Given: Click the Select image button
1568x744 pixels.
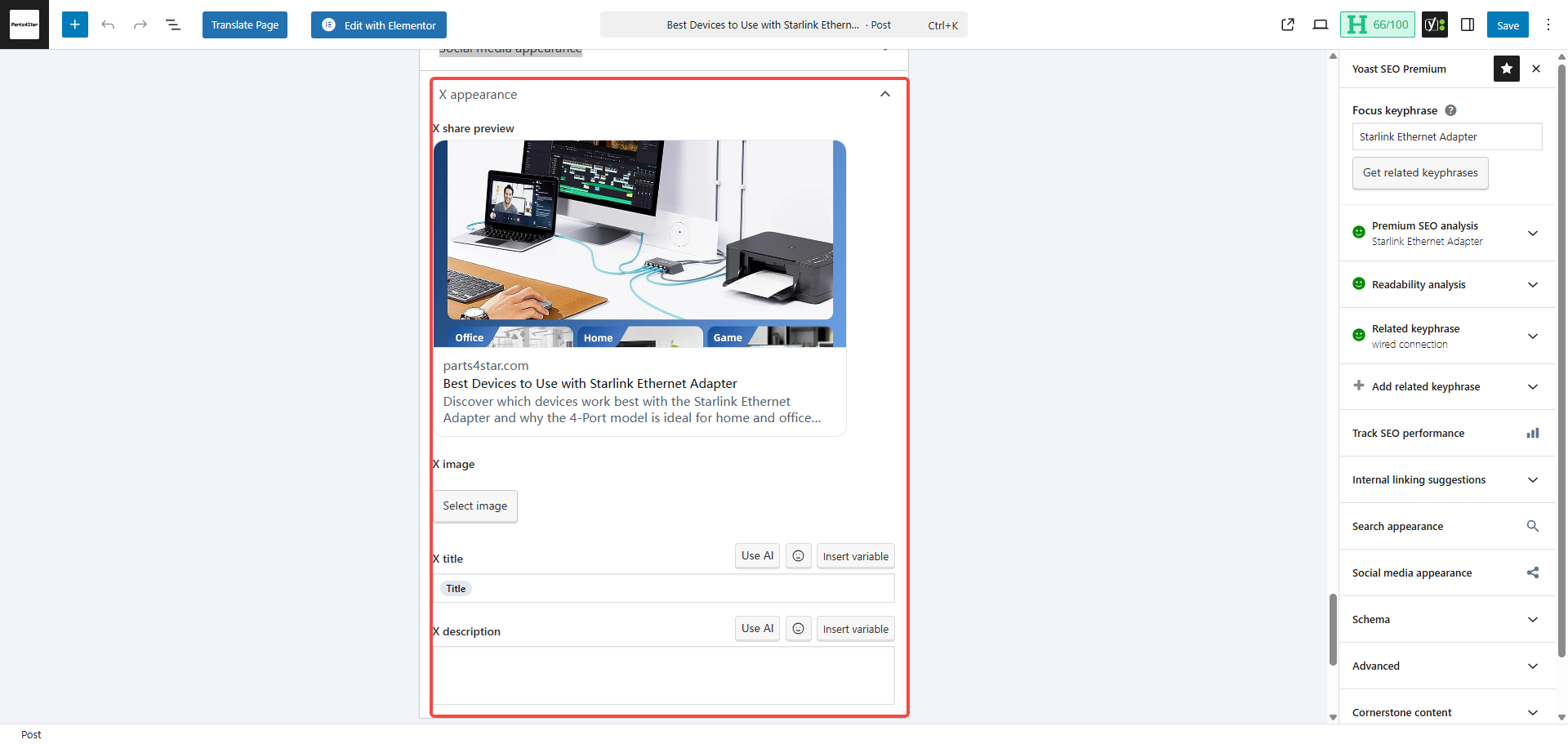Looking at the screenshot, I should (475, 506).
